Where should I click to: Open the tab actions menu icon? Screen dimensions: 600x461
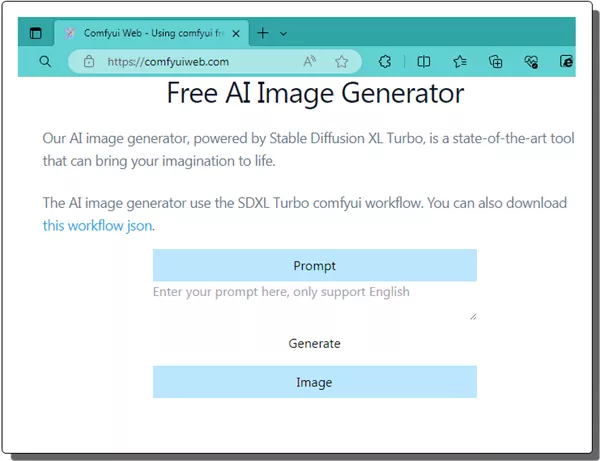point(36,33)
